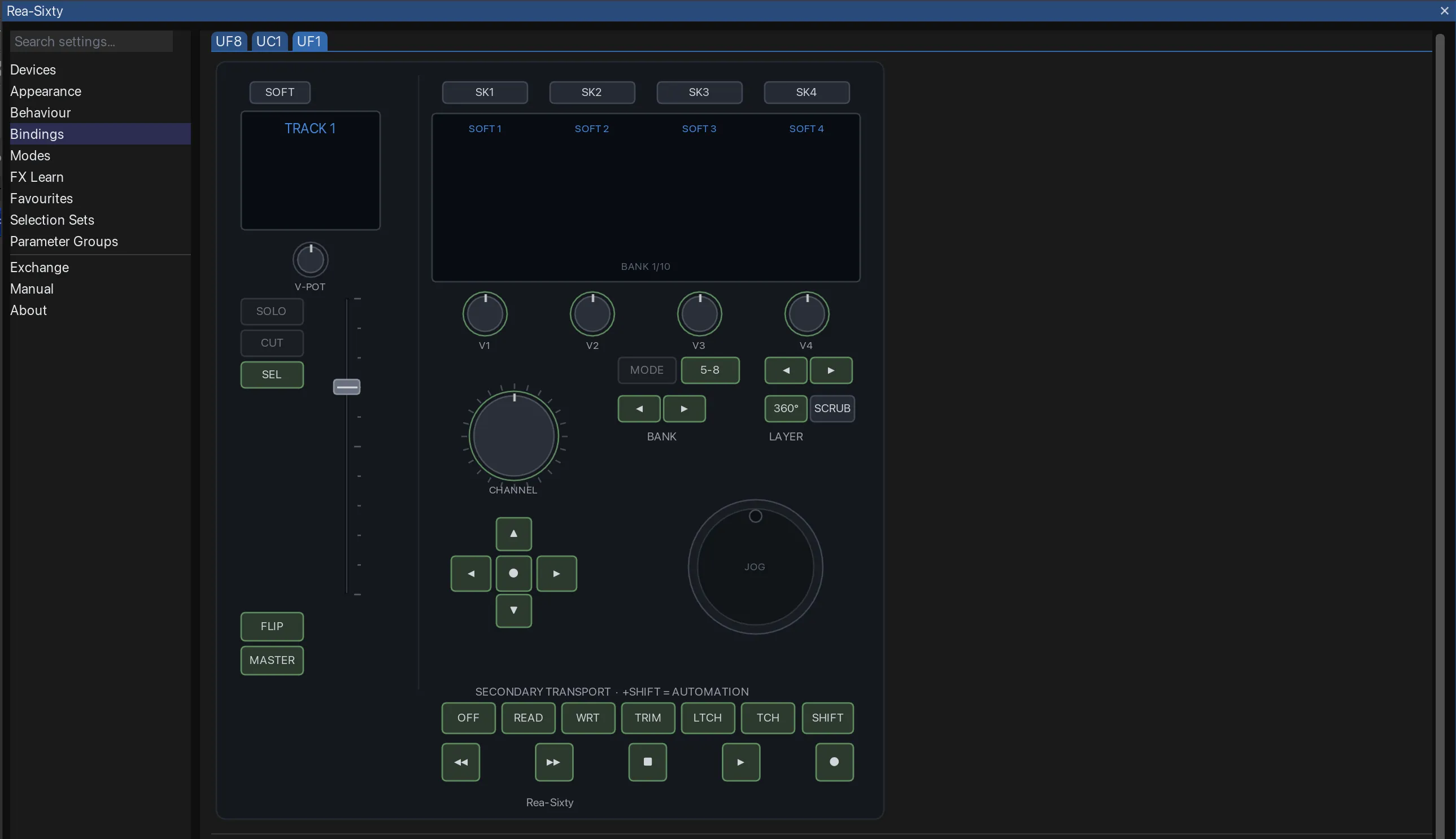Click the SK1 soft key button
Screen dimensions: 1456x839
click(485, 92)
